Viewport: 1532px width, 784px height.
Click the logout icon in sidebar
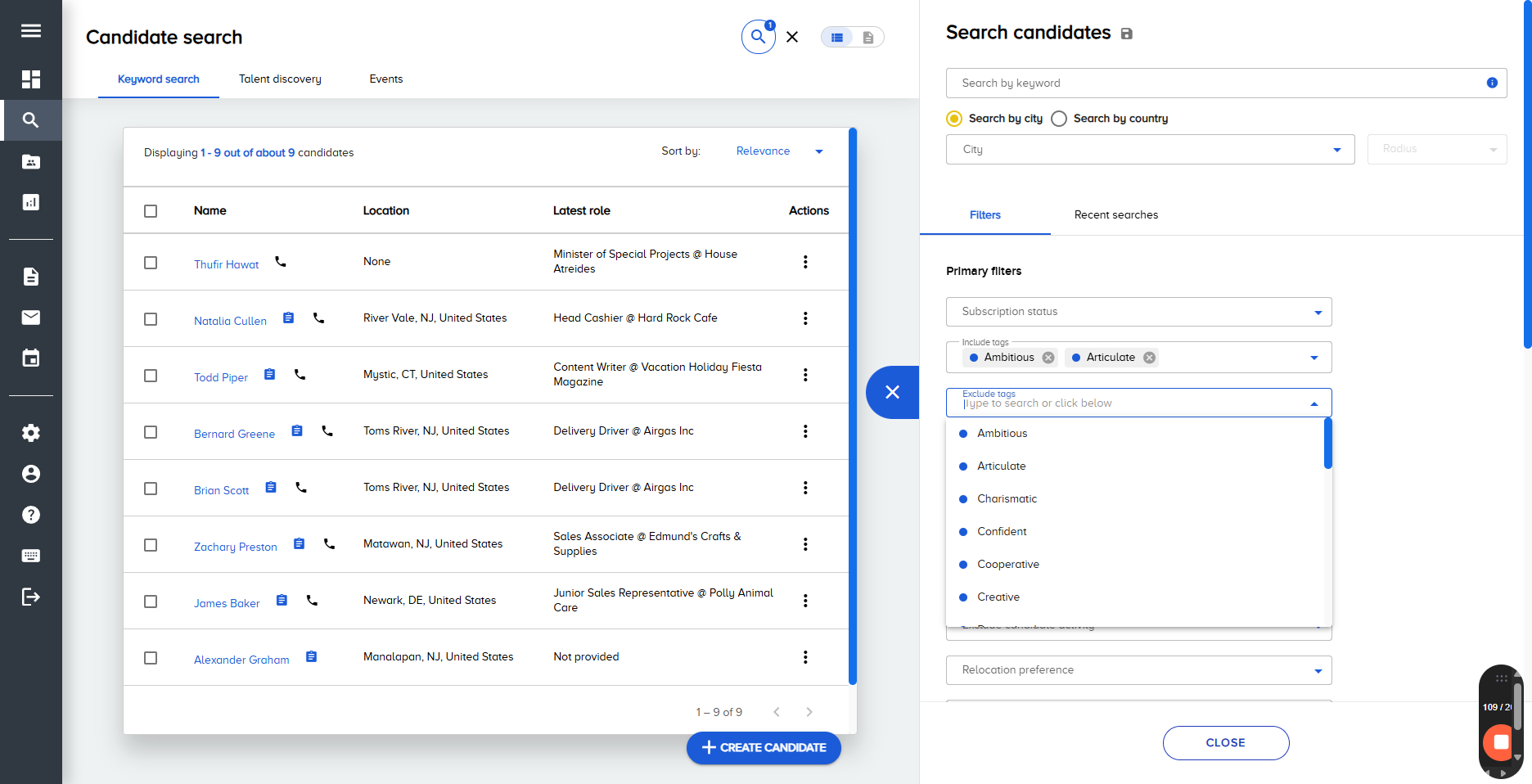(x=31, y=597)
